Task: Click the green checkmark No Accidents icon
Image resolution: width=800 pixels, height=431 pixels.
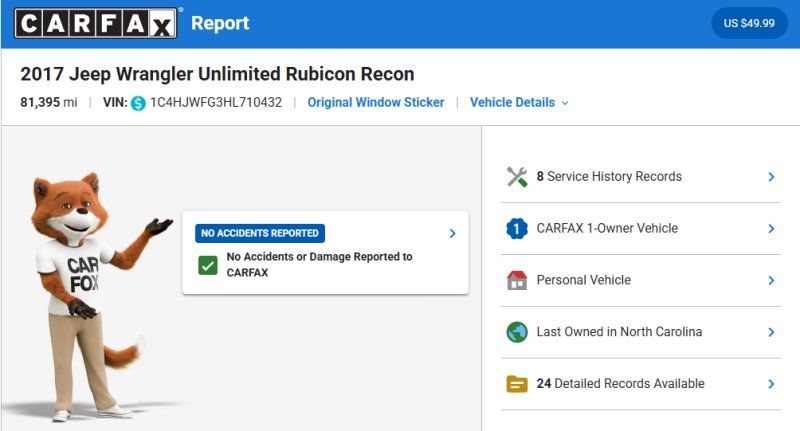Action: coord(208,265)
